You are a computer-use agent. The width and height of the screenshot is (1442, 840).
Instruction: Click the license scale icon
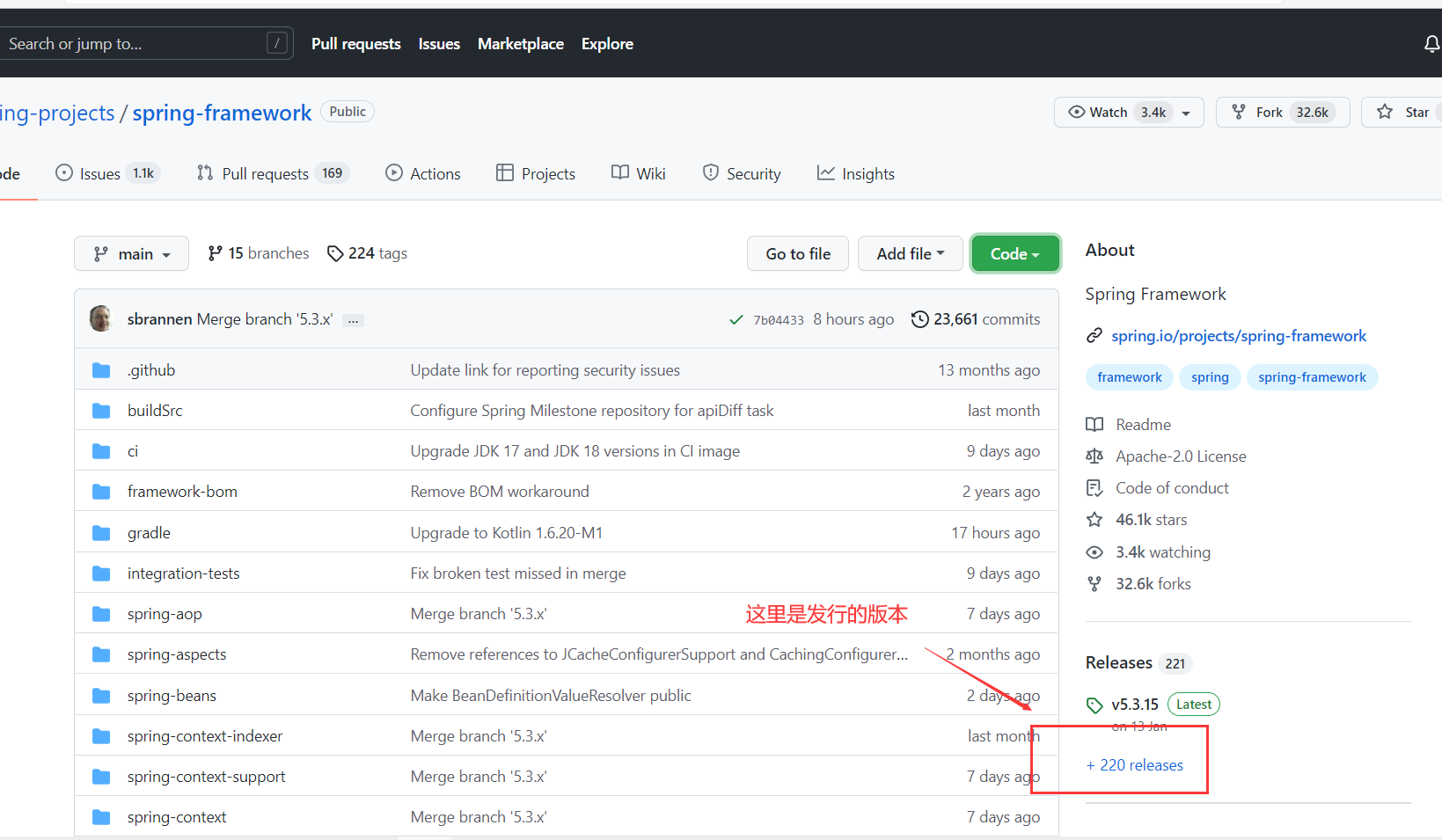coord(1094,457)
